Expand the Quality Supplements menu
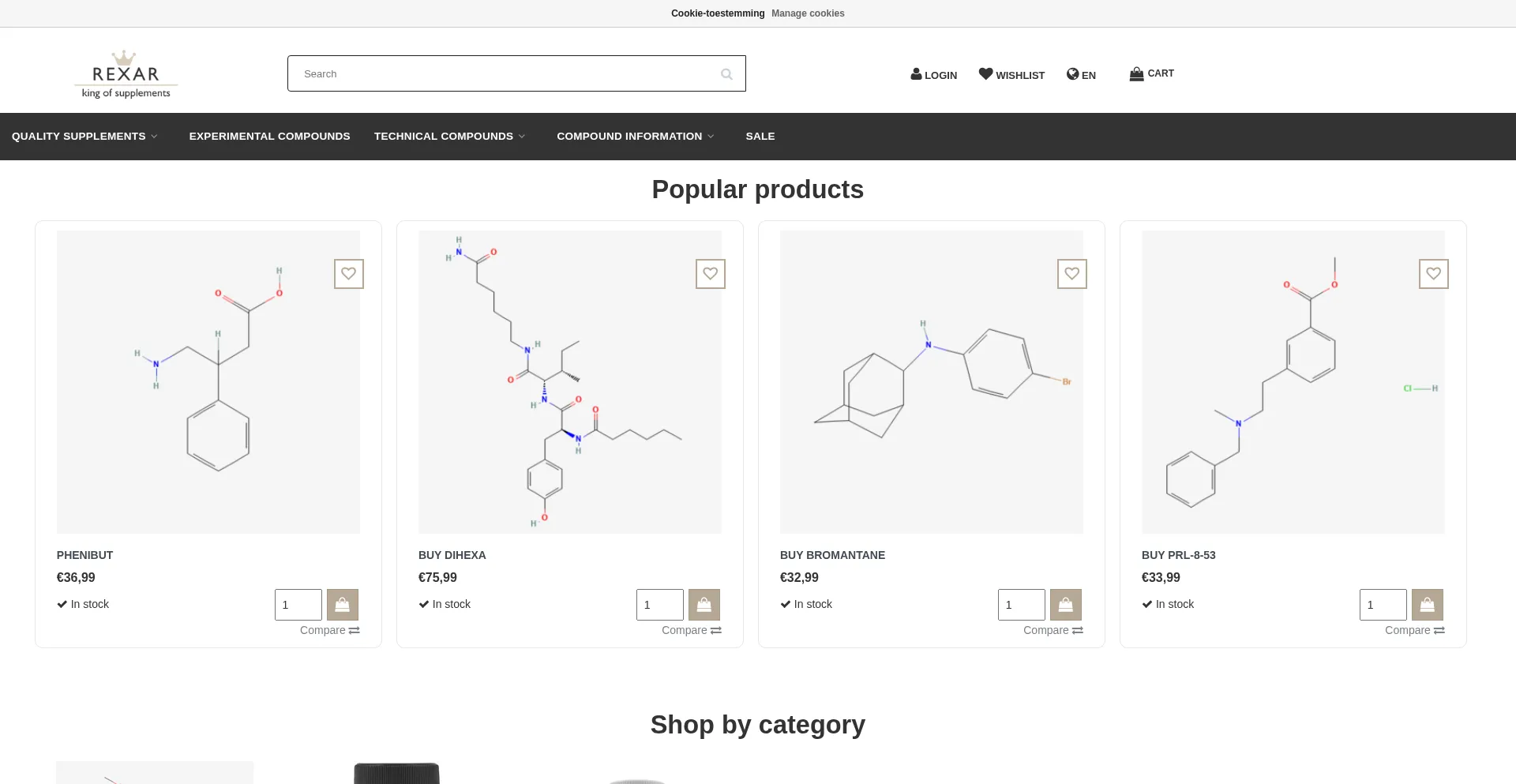This screenshot has width=1516, height=784. pyautogui.click(x=84, y=137)
